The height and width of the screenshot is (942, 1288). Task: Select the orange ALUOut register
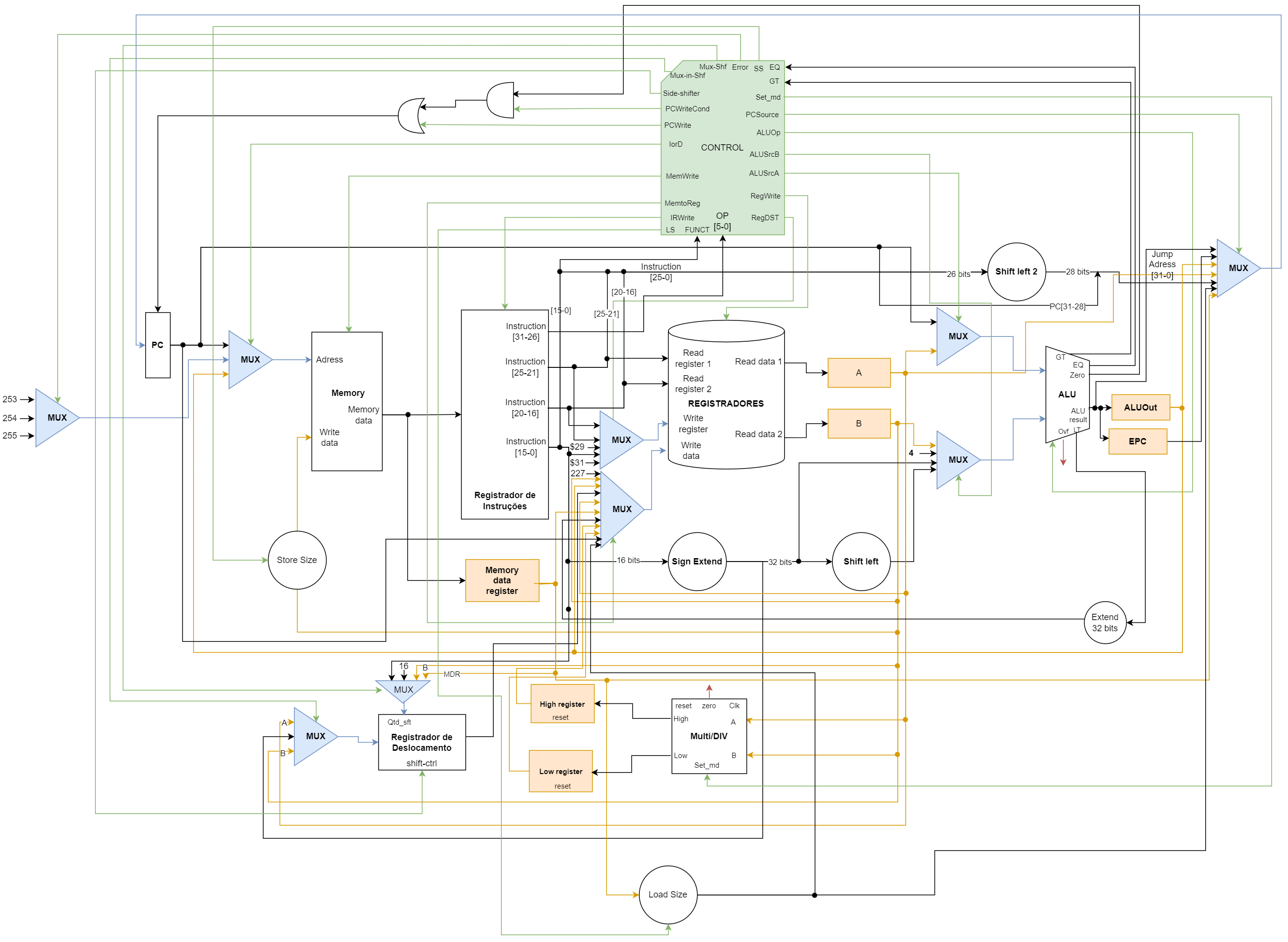pyautogui.click(x=1140, y=408)
